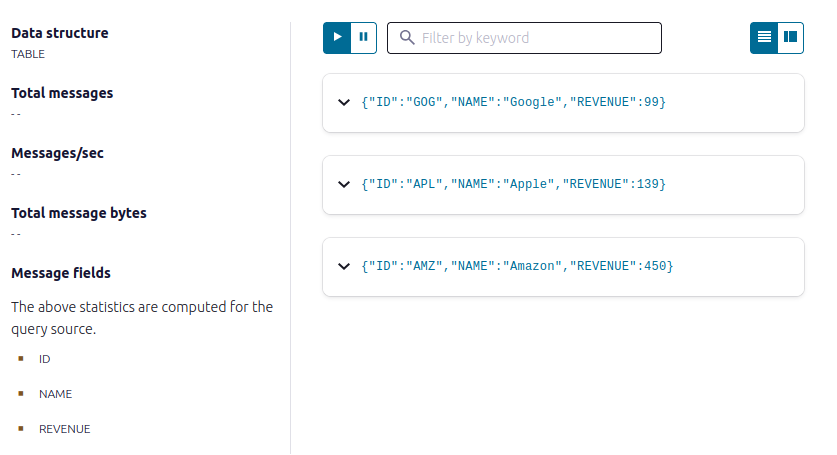This screenshot has width=837, height=455.
Task: Click the Messages/sec heading
Action: click(57, 153)
